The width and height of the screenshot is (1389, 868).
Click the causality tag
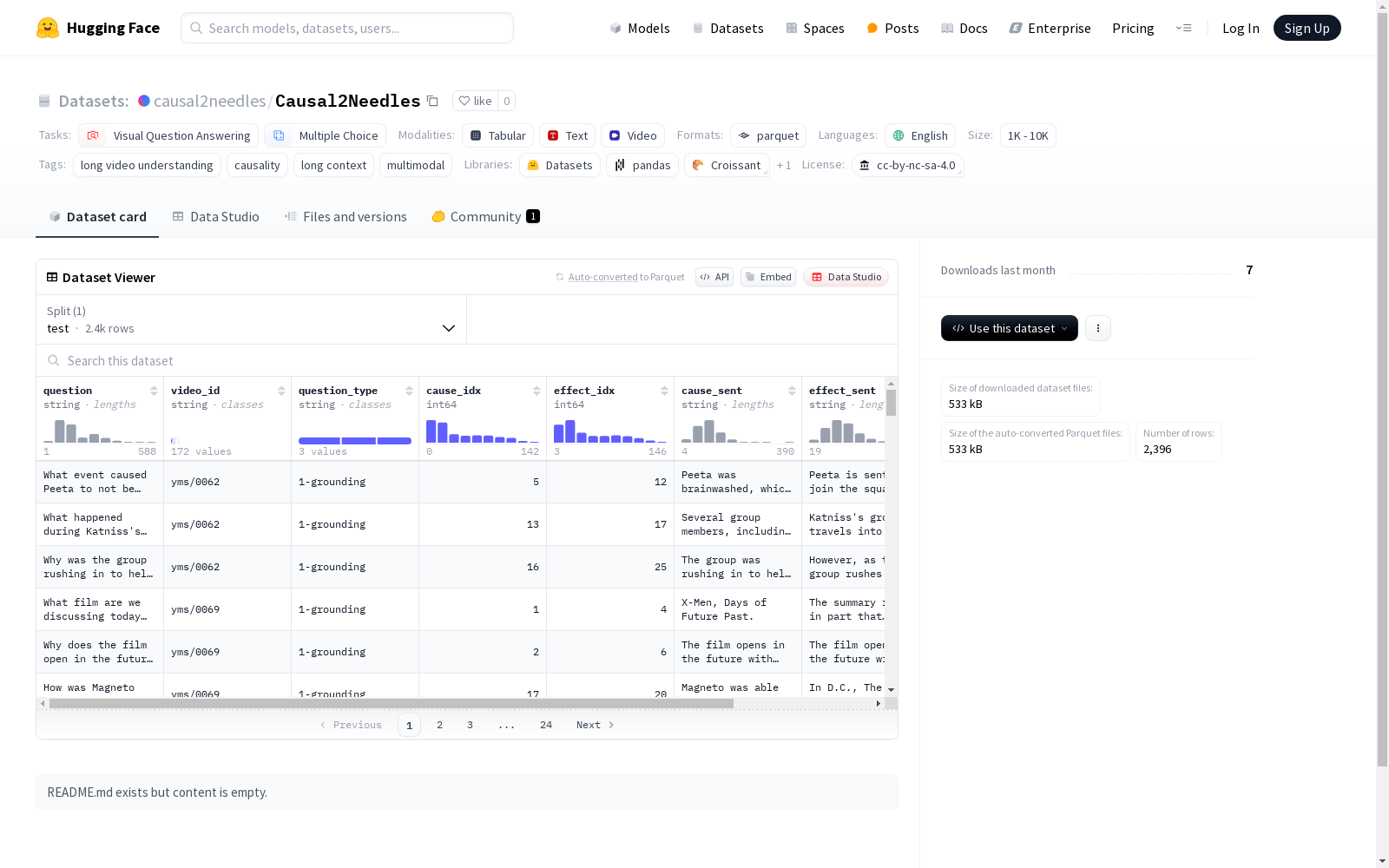[x=257, y=165]
